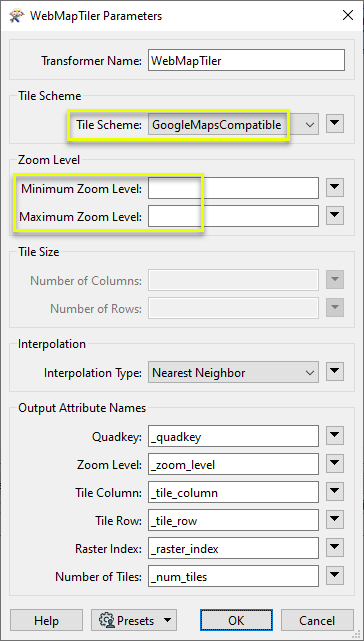Open Number of Tiles arrow menu

pos(335,576)
